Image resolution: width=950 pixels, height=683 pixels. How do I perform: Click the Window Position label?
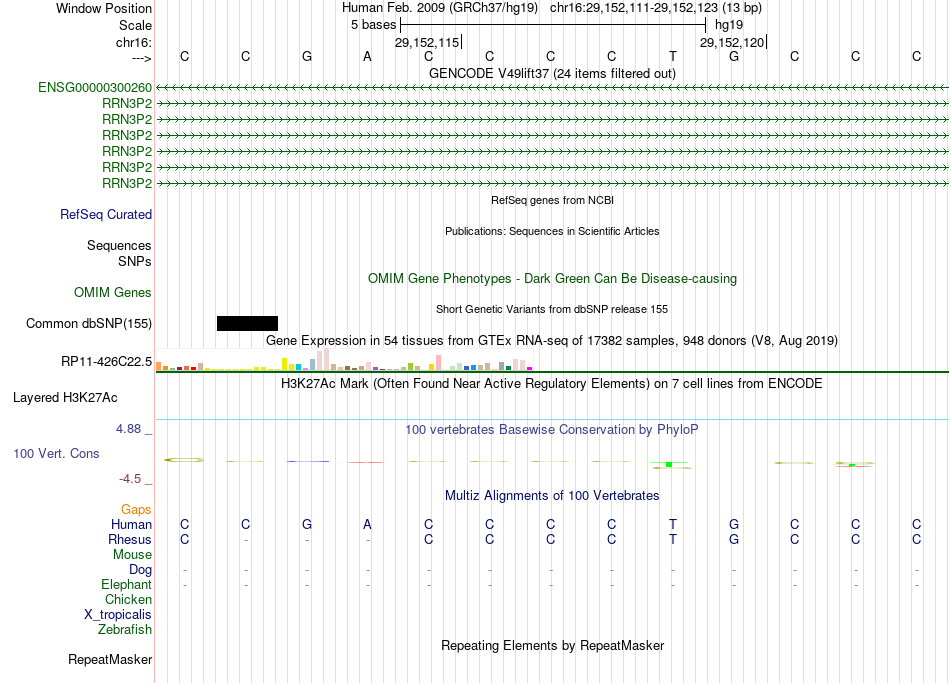point(104,8)
